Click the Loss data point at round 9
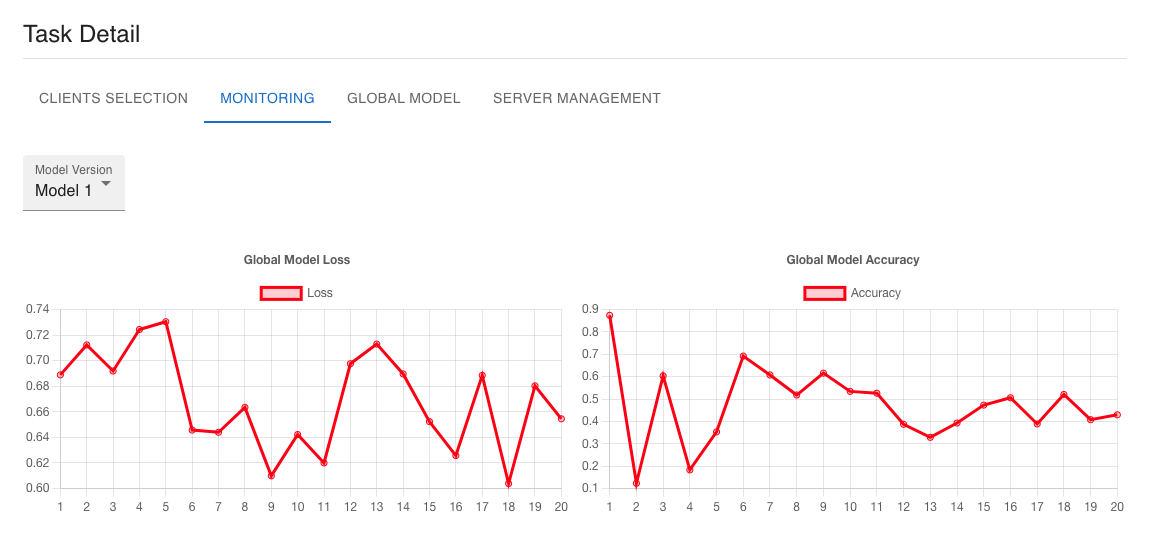1160x536 pixels. (x=271, y=476)
